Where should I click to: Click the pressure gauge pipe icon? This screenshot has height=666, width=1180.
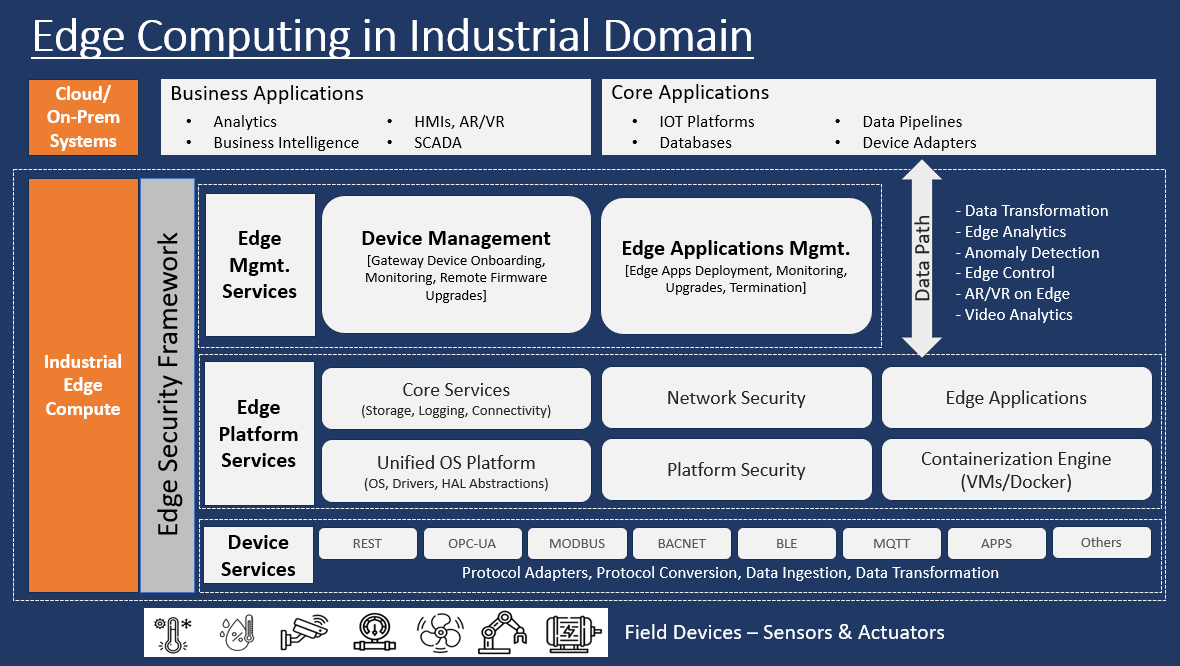372,632
